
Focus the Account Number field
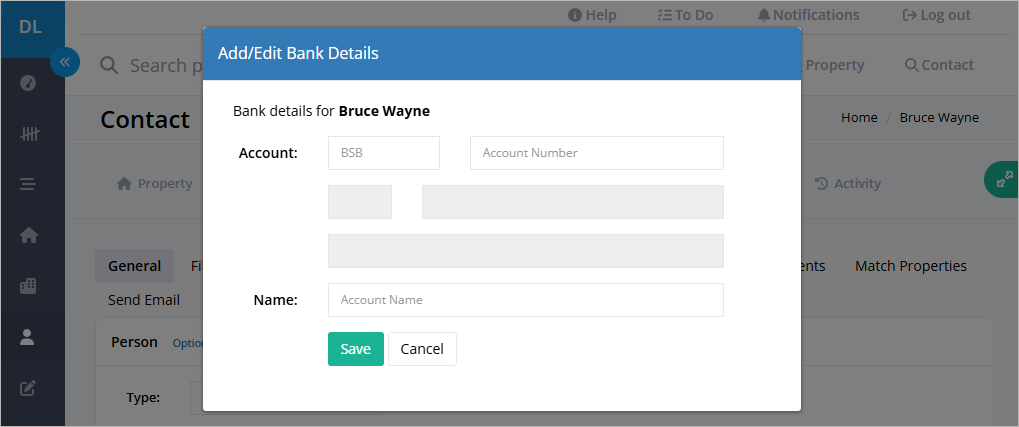coord(597,153)
